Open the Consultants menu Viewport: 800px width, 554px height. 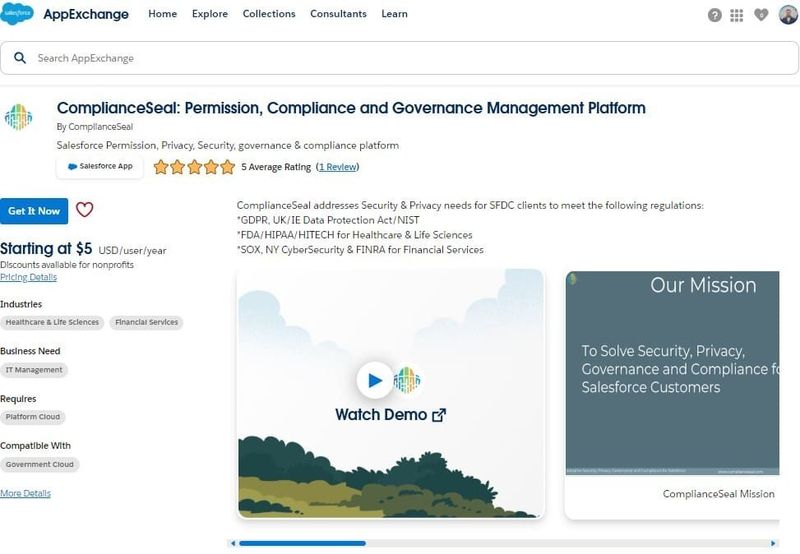[x=338, y=14]
